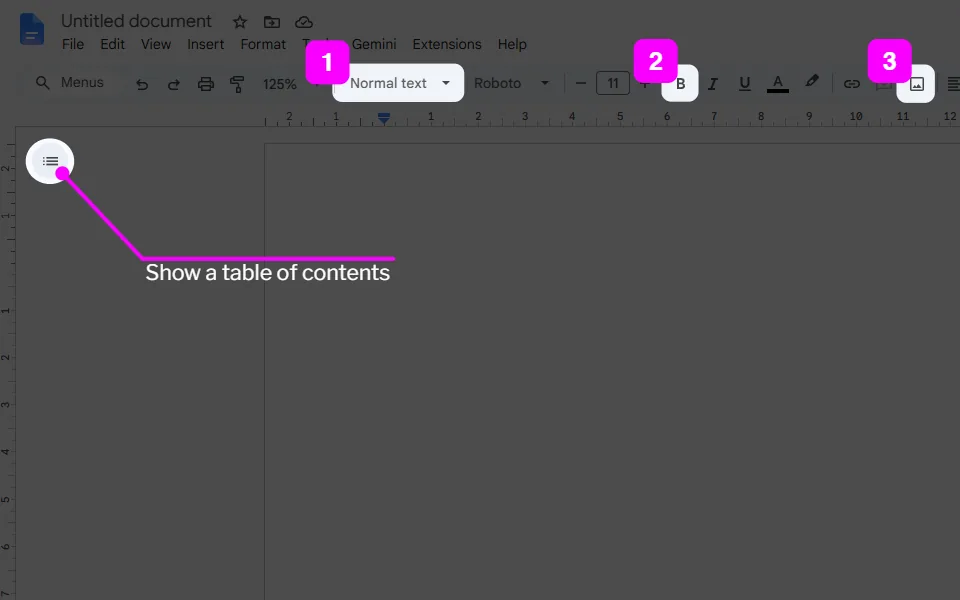Open the Roboto font dropdown
This screenshot has width=960, height=600.
point(511,83)
